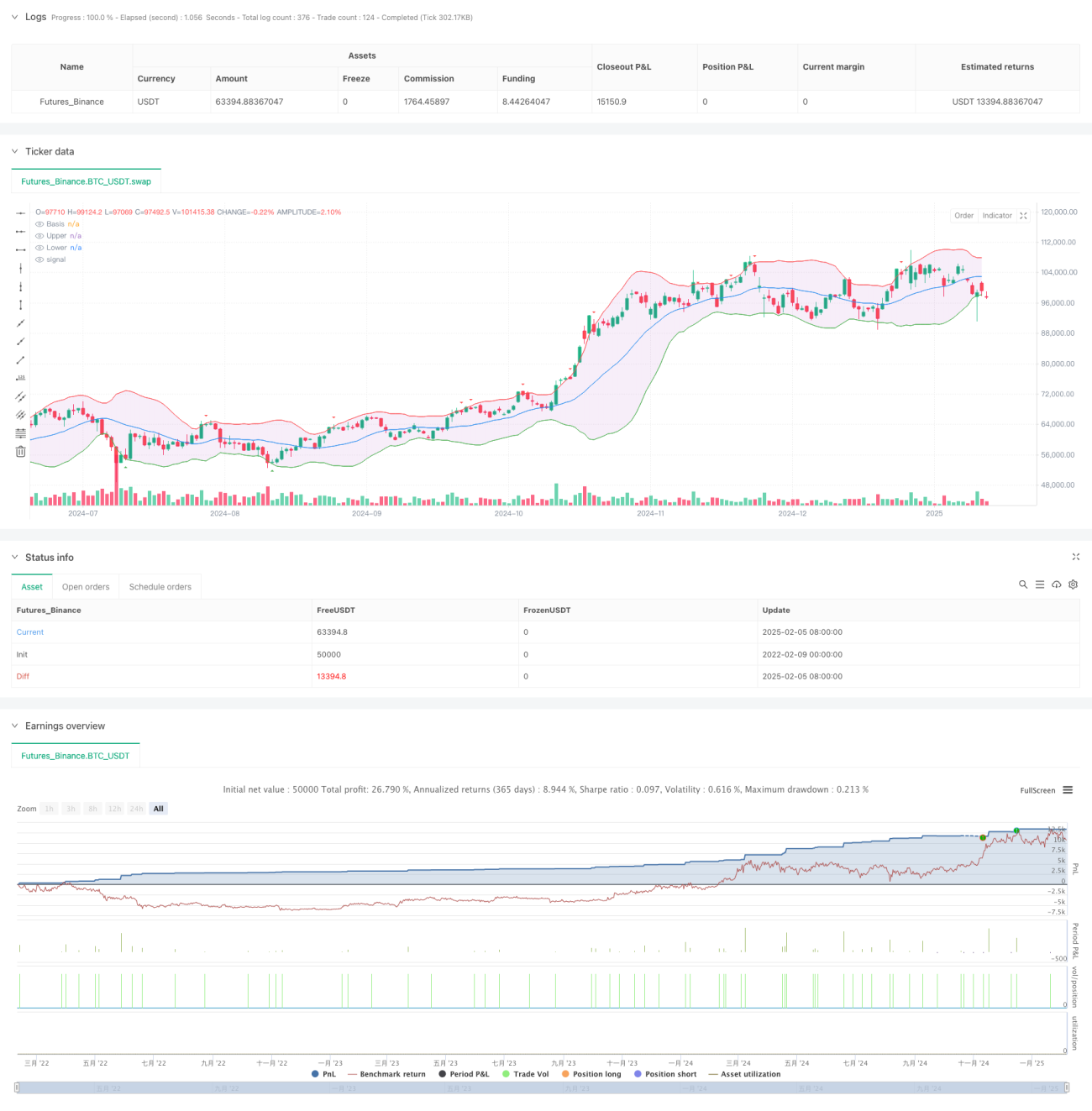Select the 24h zoom option
The width and height of the screenshot is (1092, 1111).
coord(137,809)
